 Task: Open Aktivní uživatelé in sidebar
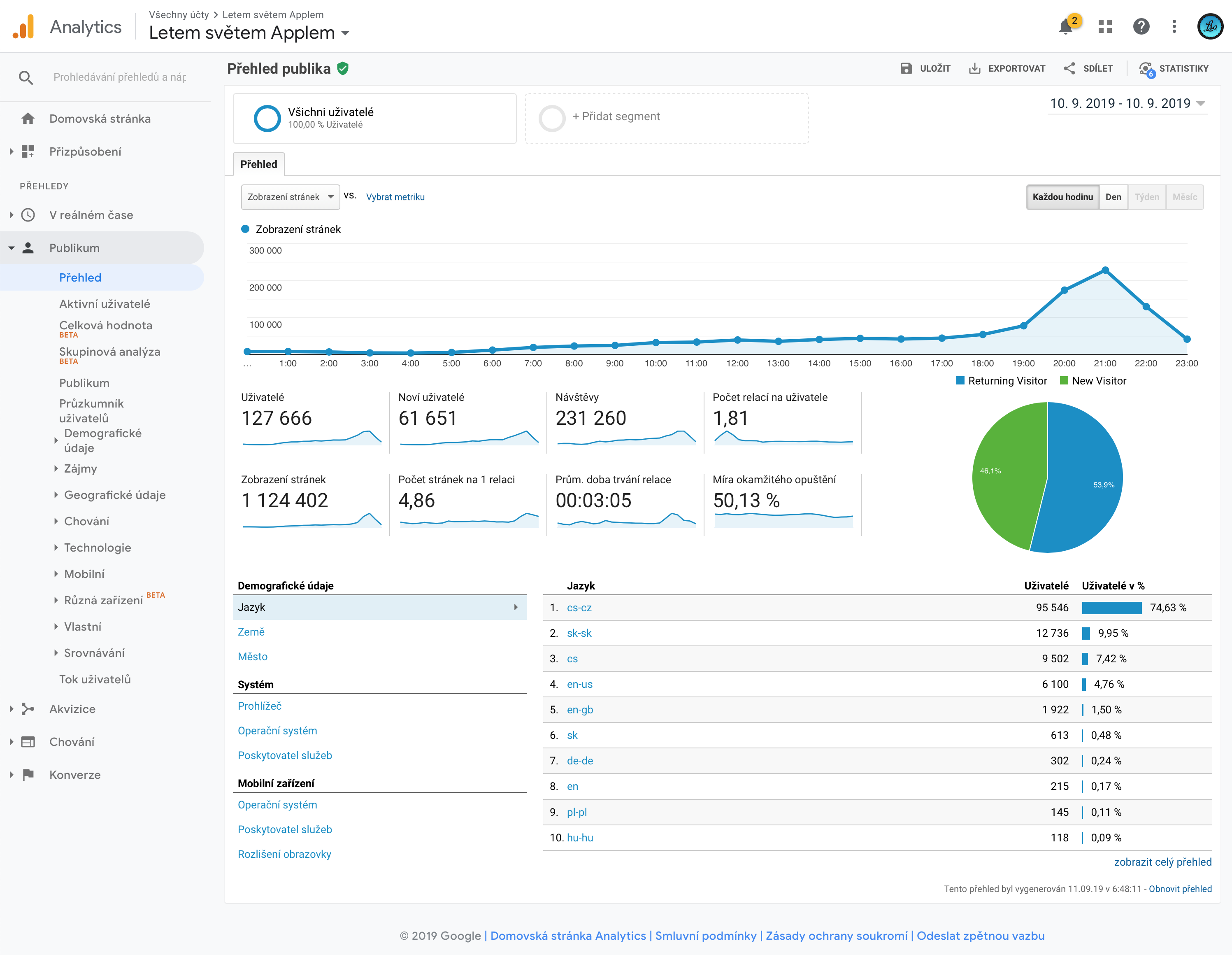(x=105, y=304)
